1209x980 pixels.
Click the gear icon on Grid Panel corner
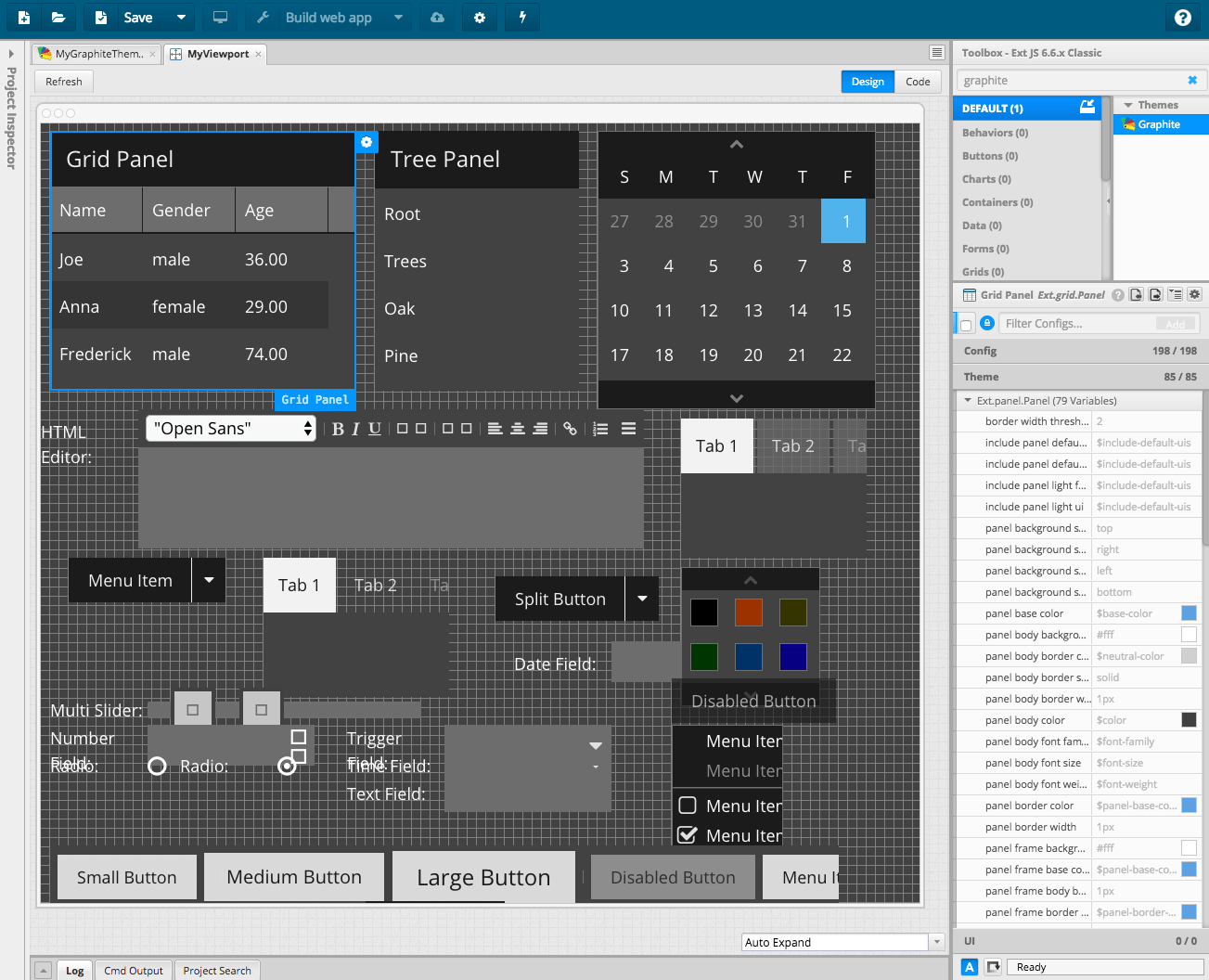[367, 142]
